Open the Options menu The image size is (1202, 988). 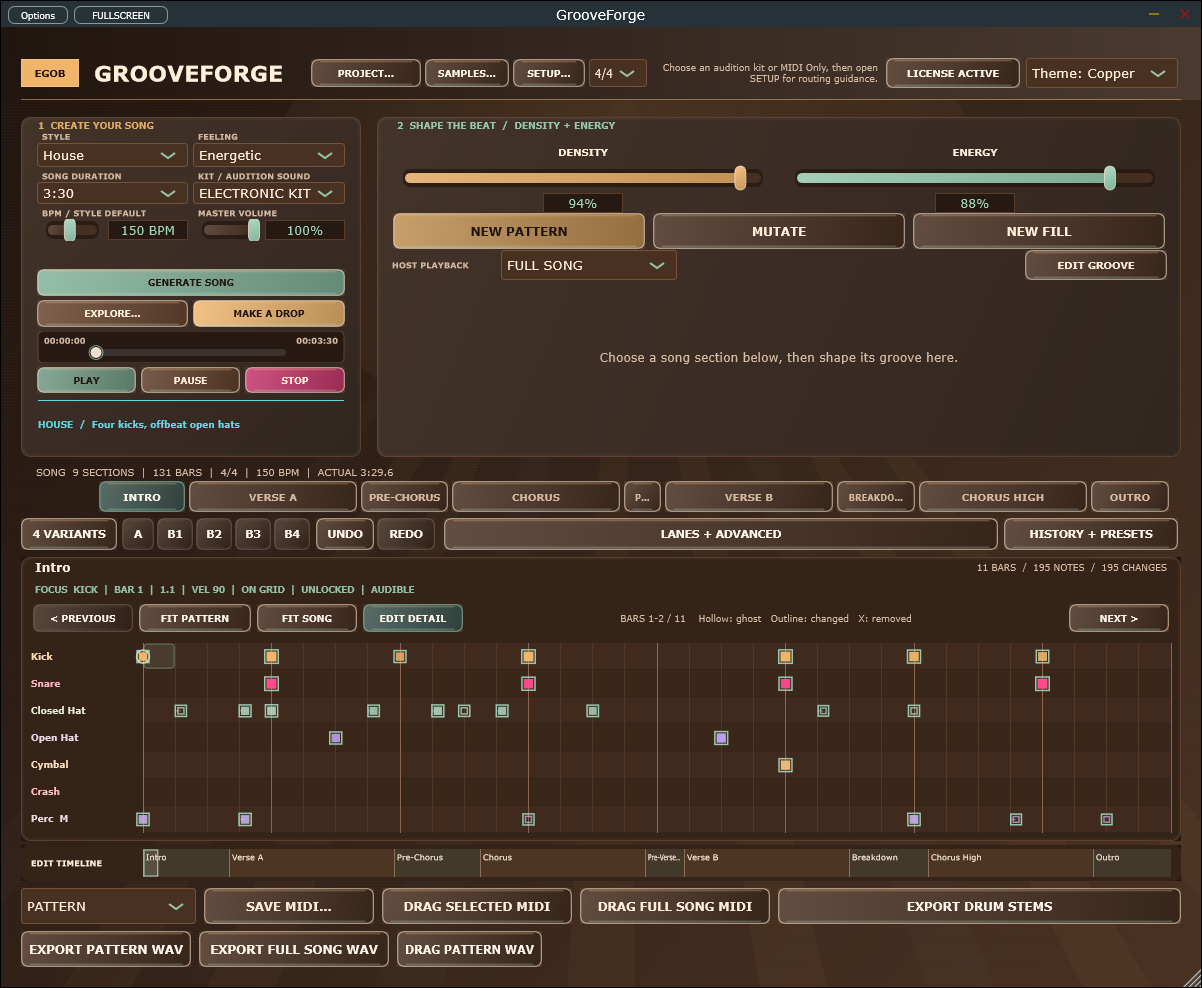click(38, 15)
